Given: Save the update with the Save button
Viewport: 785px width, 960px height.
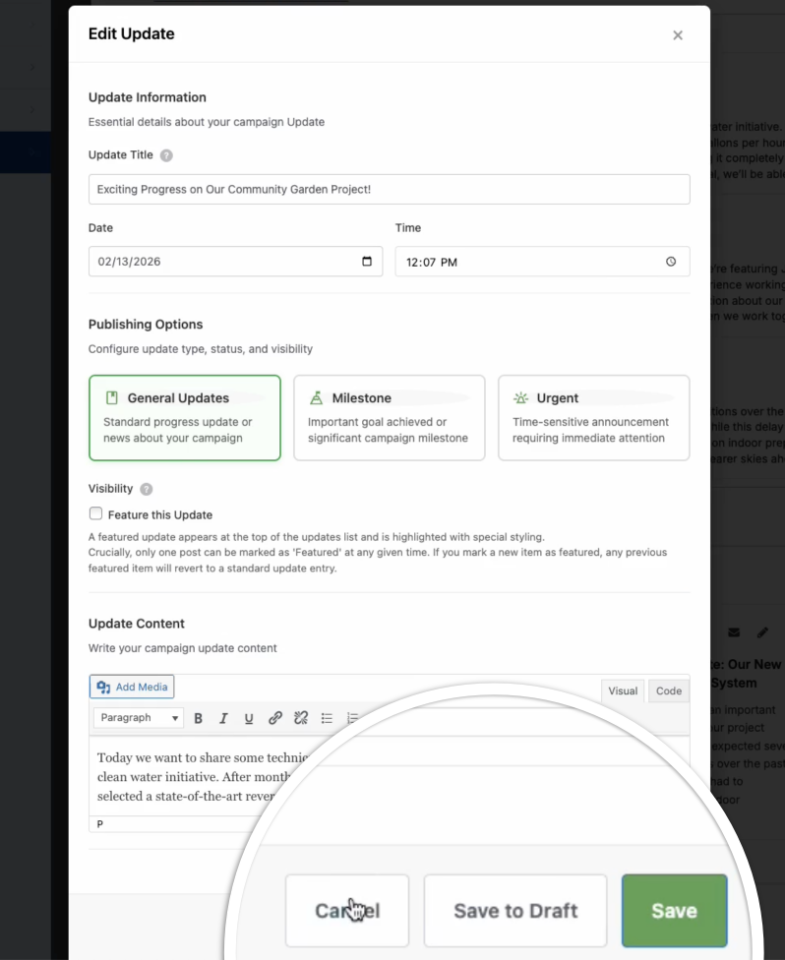Looking at the screenshot, I should 674,910.
